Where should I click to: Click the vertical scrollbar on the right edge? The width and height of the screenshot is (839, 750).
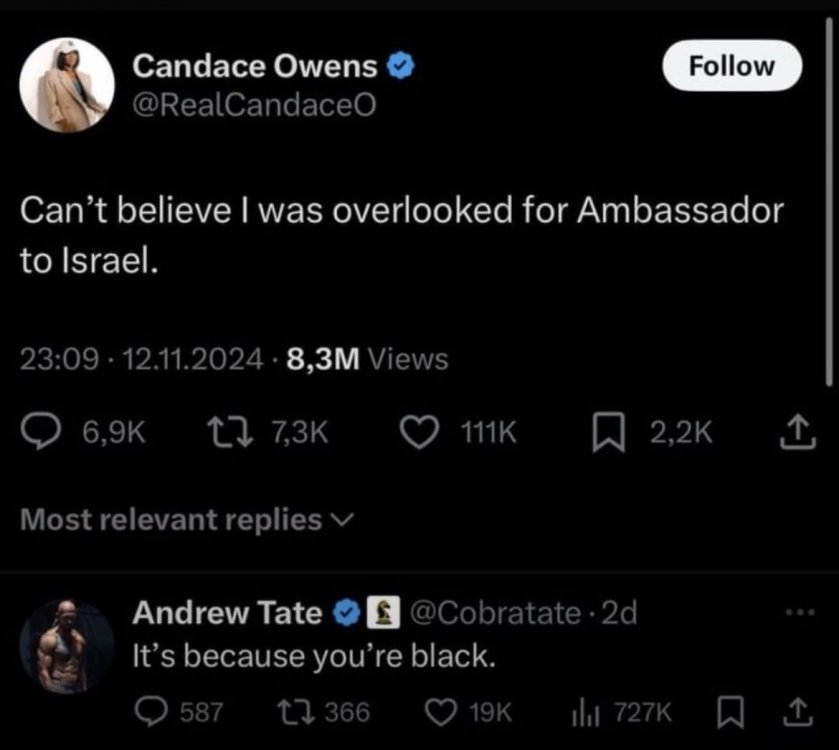[829, 201]
